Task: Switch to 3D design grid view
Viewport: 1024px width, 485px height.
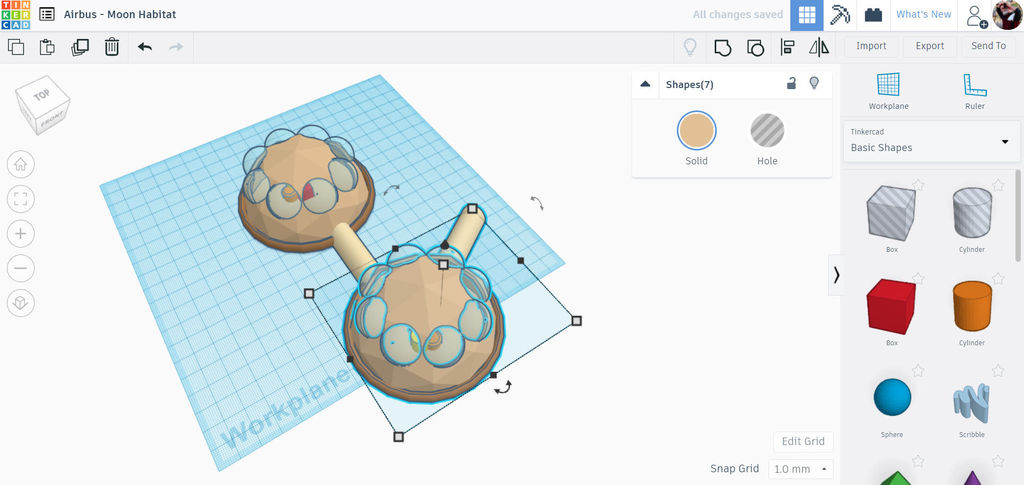Action: pyautogui.click(x=807, y=15)
